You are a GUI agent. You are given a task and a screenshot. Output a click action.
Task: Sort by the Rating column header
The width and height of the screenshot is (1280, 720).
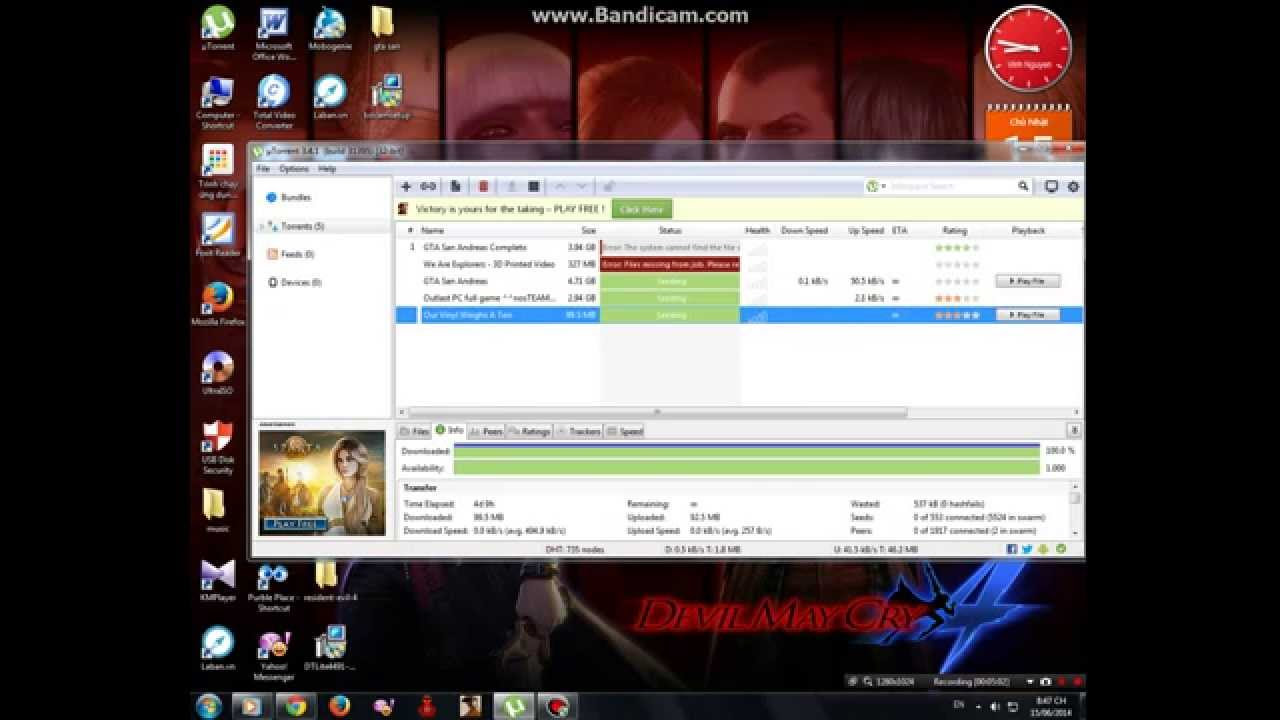pos(955,231)
